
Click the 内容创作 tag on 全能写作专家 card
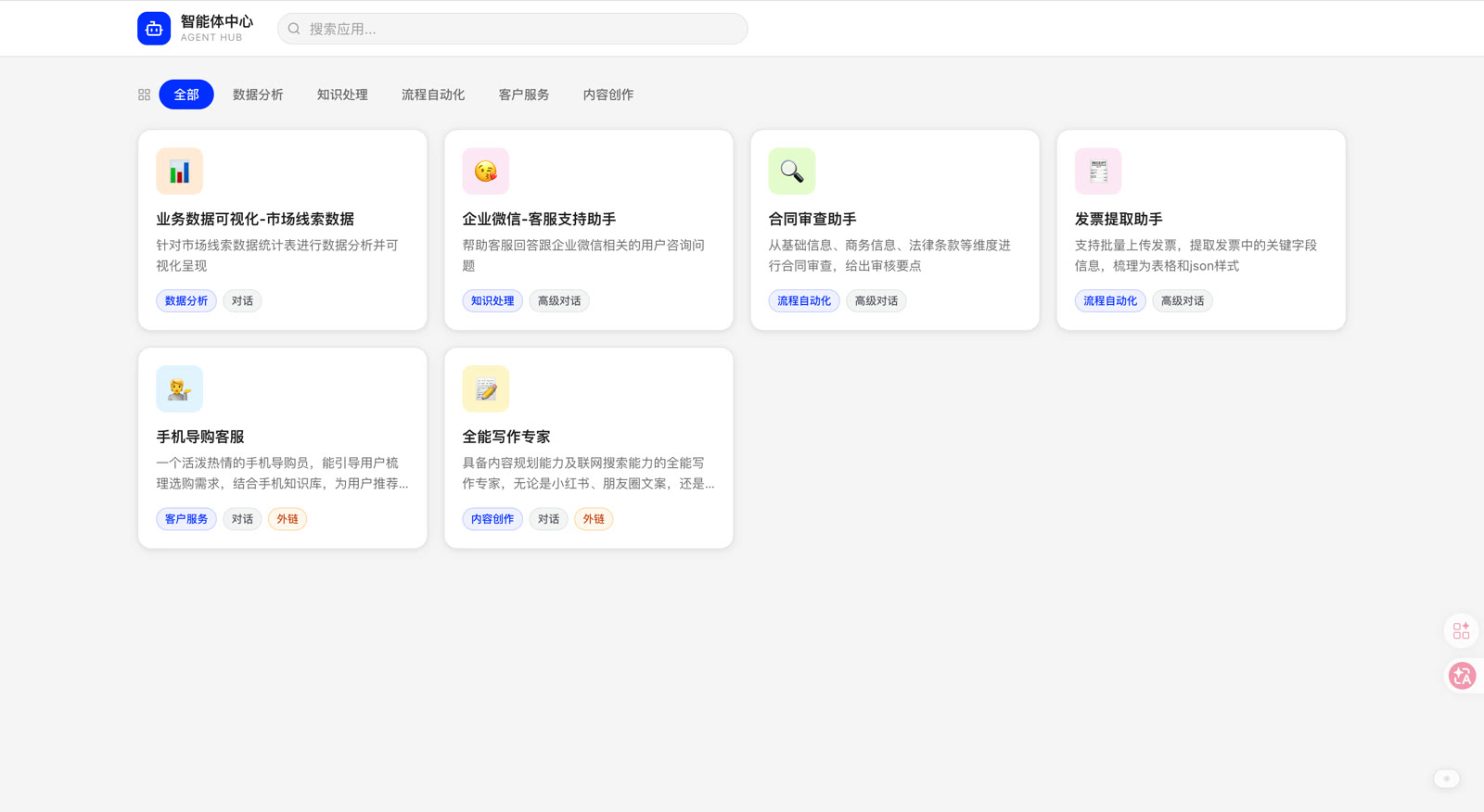[x=493, y=519]
